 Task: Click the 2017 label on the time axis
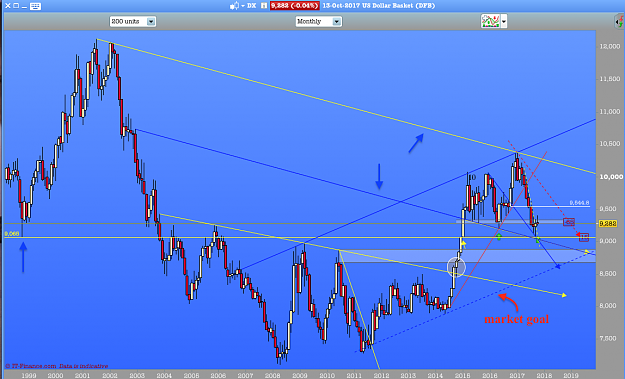pos(517,375)
